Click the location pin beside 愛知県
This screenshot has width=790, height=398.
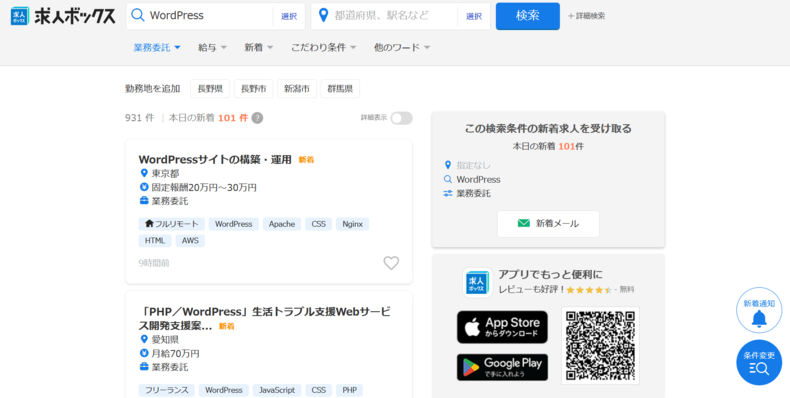[x=144, y=340]
